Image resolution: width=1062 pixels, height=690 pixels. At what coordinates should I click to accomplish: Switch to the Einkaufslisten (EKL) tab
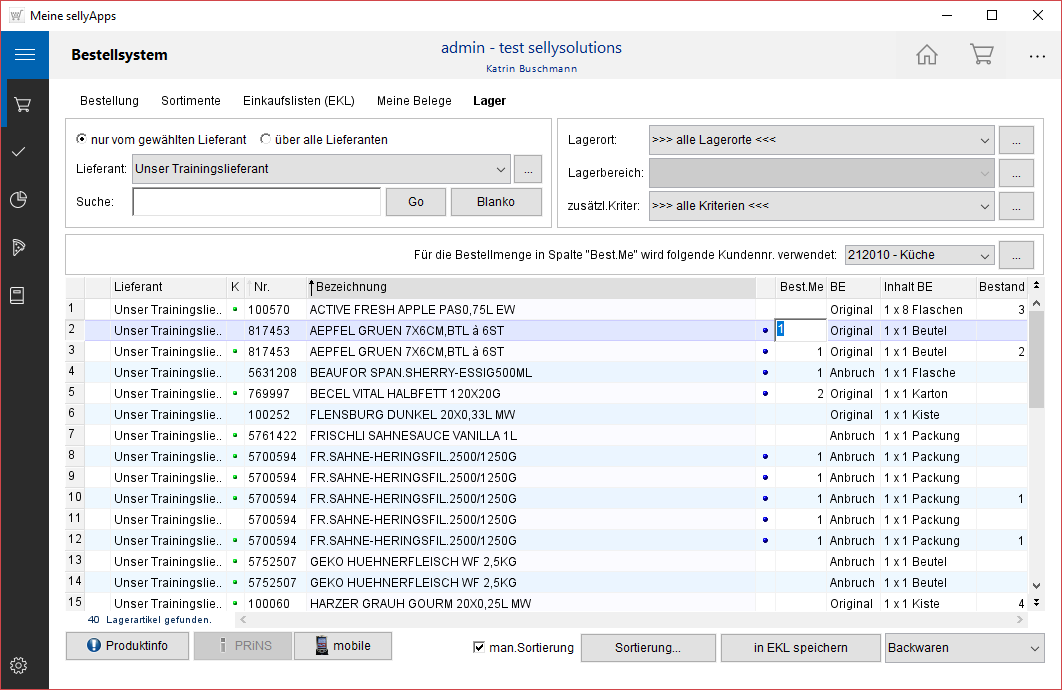pyautogui.click(x=298, y=101)
